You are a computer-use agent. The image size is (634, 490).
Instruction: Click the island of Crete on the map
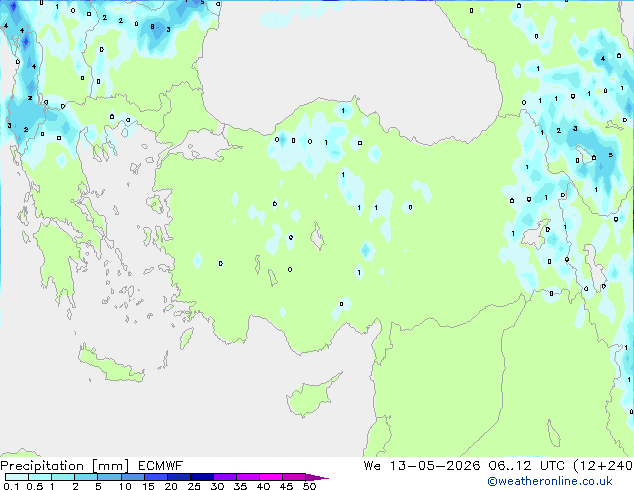[111, 365]
